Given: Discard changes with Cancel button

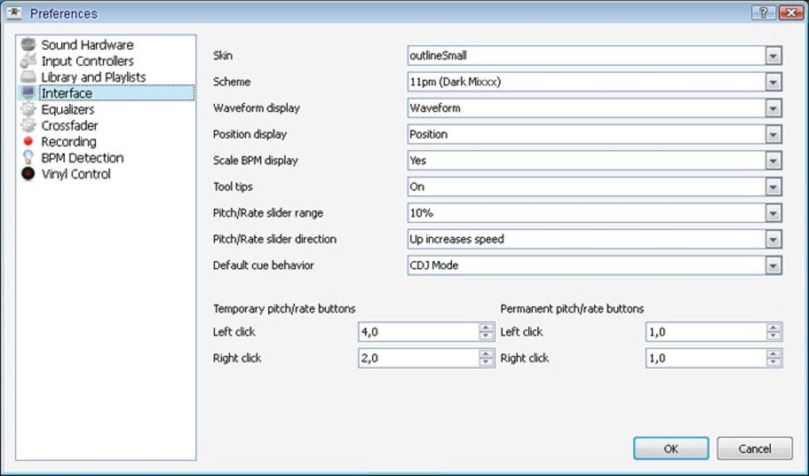Looking at the screenshot, I should [x=754, y=449].
